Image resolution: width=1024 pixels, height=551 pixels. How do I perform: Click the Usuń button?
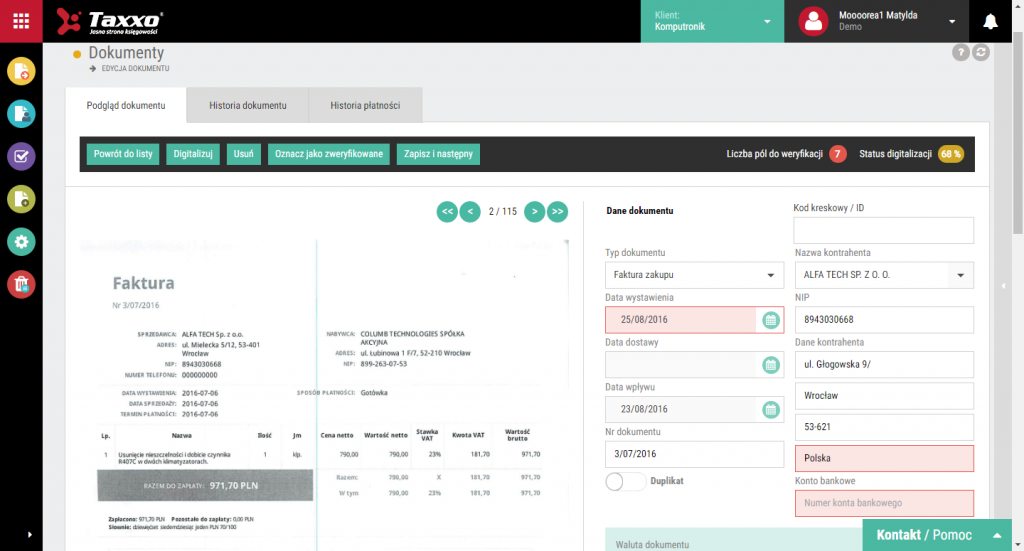tap(244, 154)
